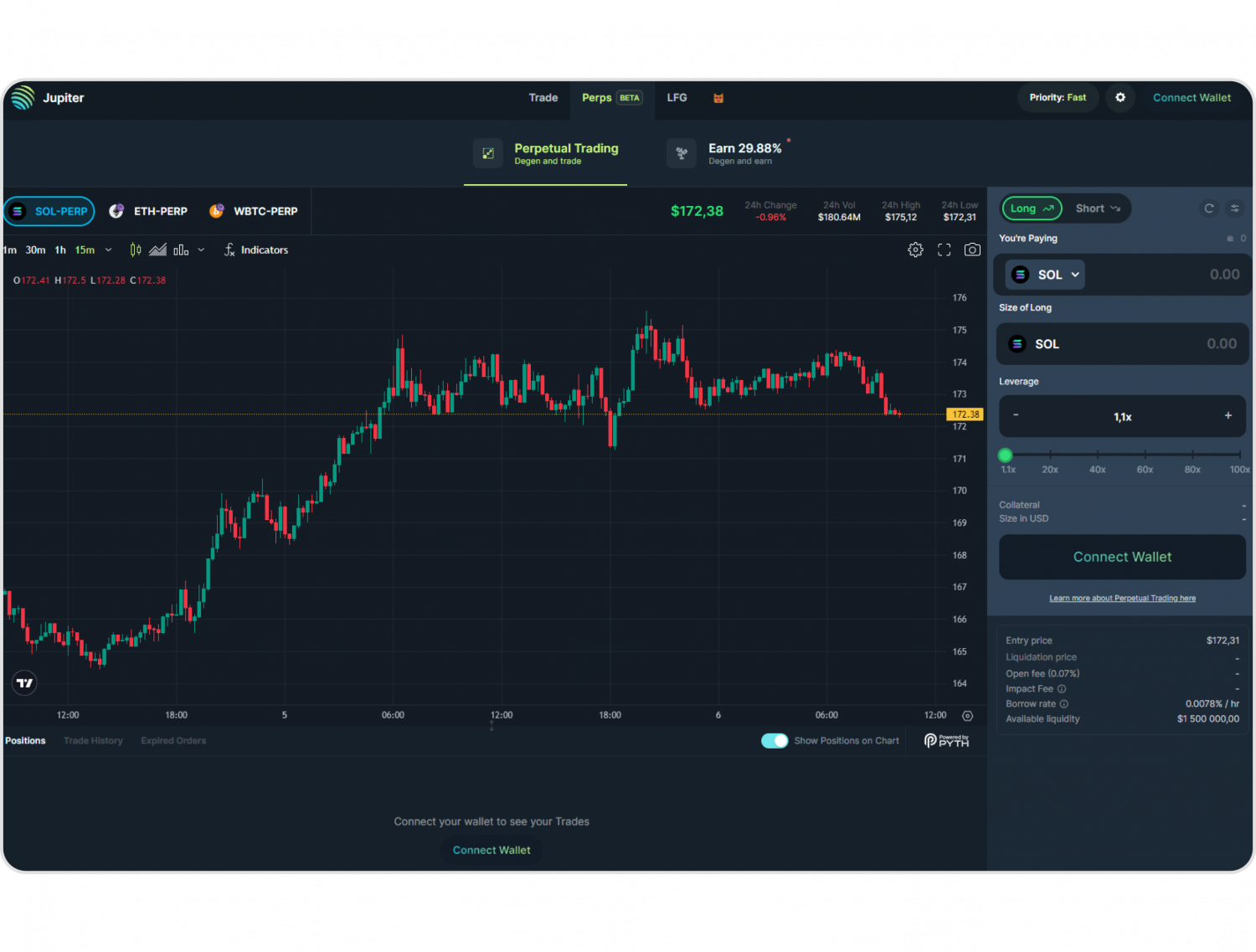Set leverage slider to the 40x mark

point(1098,455)
